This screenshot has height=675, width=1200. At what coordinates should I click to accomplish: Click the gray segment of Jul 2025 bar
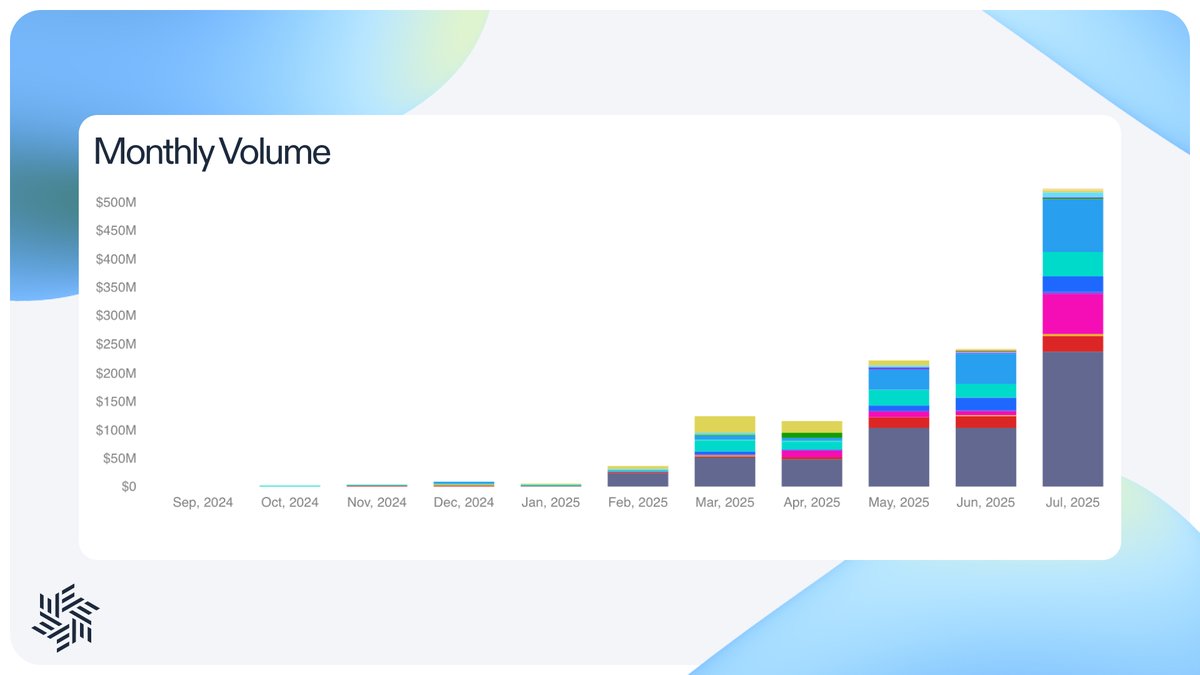[x=1073, y=419]
